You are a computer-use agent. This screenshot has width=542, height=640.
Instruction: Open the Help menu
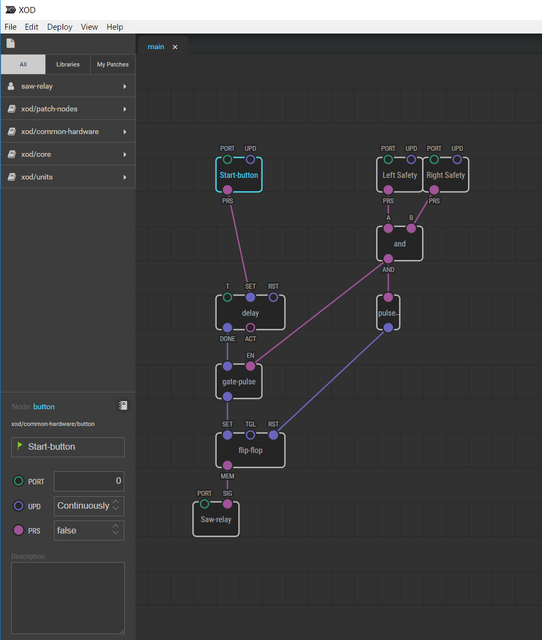[115, 27]
